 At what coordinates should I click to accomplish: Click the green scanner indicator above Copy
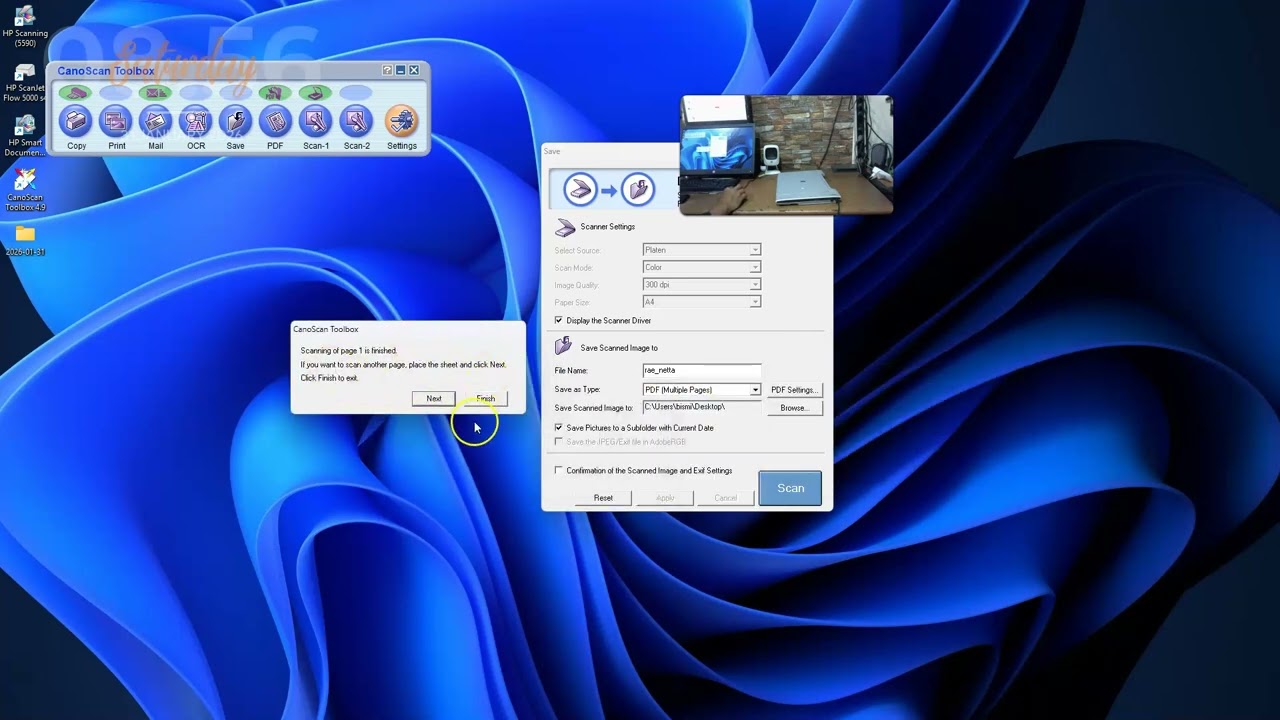tap(75, 93)
